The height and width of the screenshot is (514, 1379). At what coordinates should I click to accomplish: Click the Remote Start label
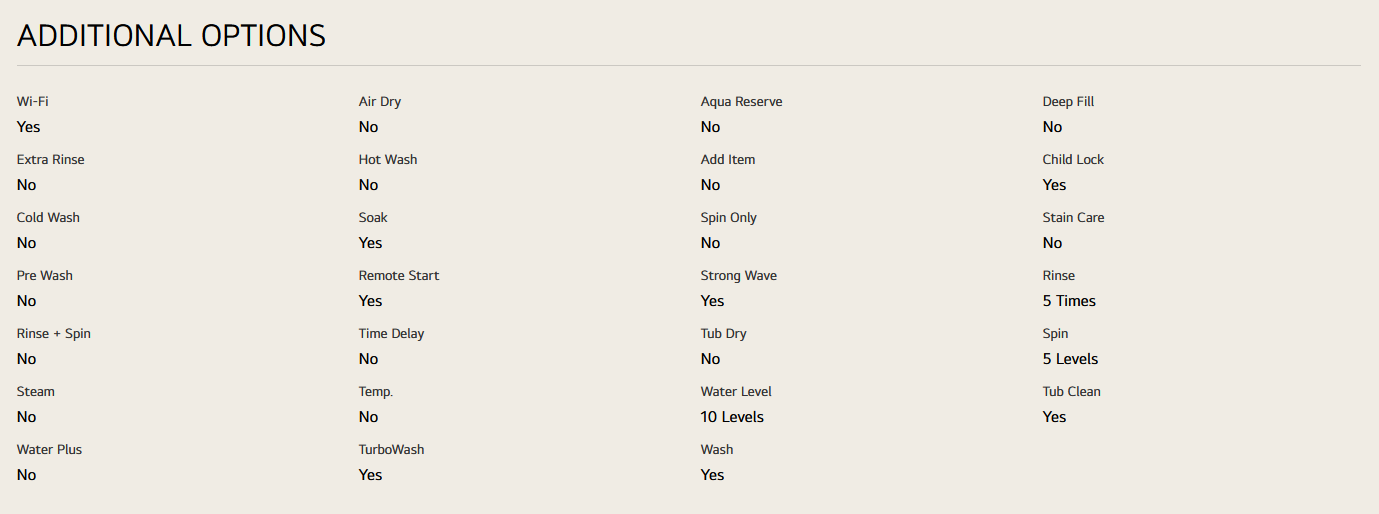click(x=399, y=276)
